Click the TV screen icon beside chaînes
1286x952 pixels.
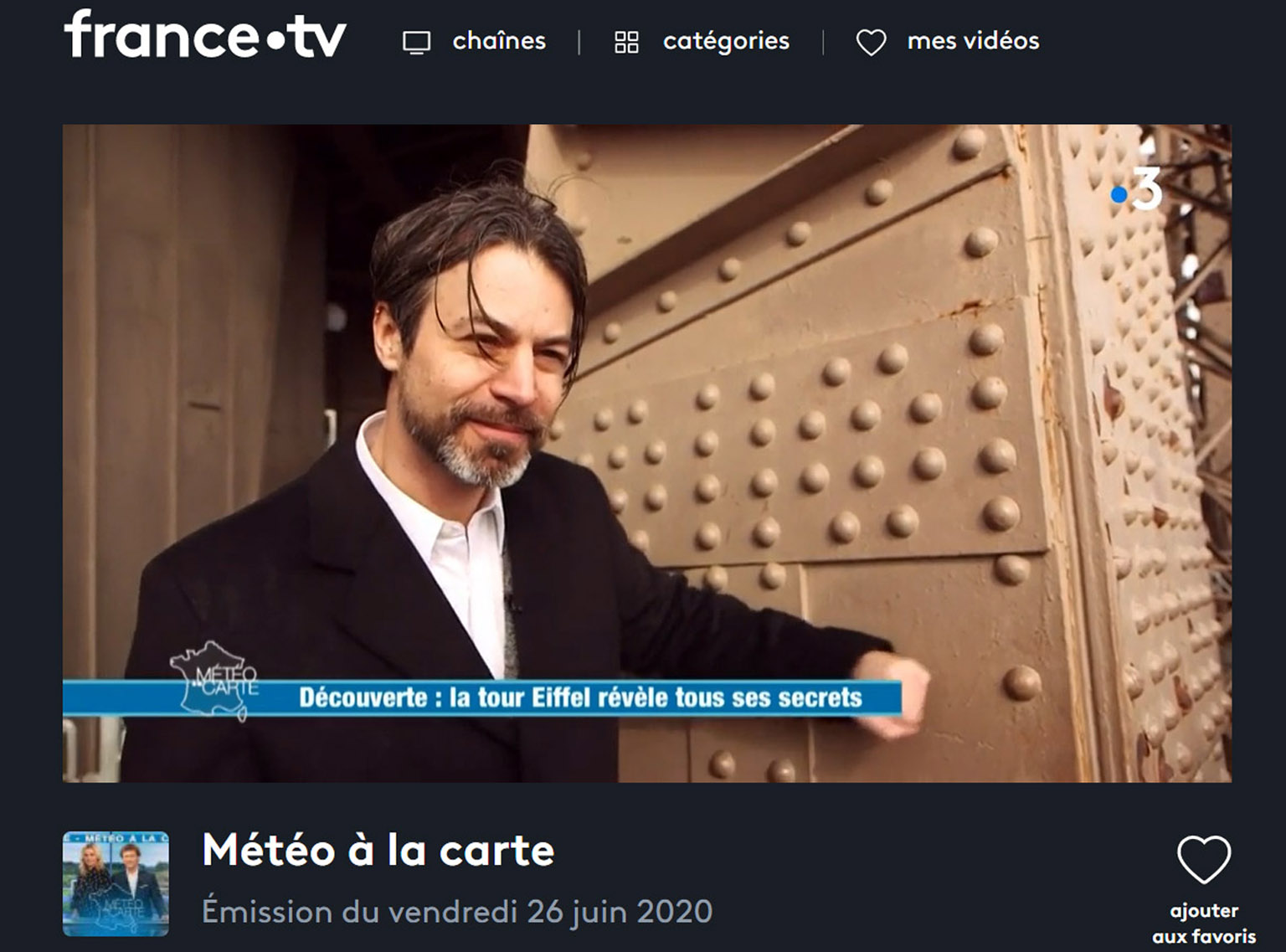[416, 42]
